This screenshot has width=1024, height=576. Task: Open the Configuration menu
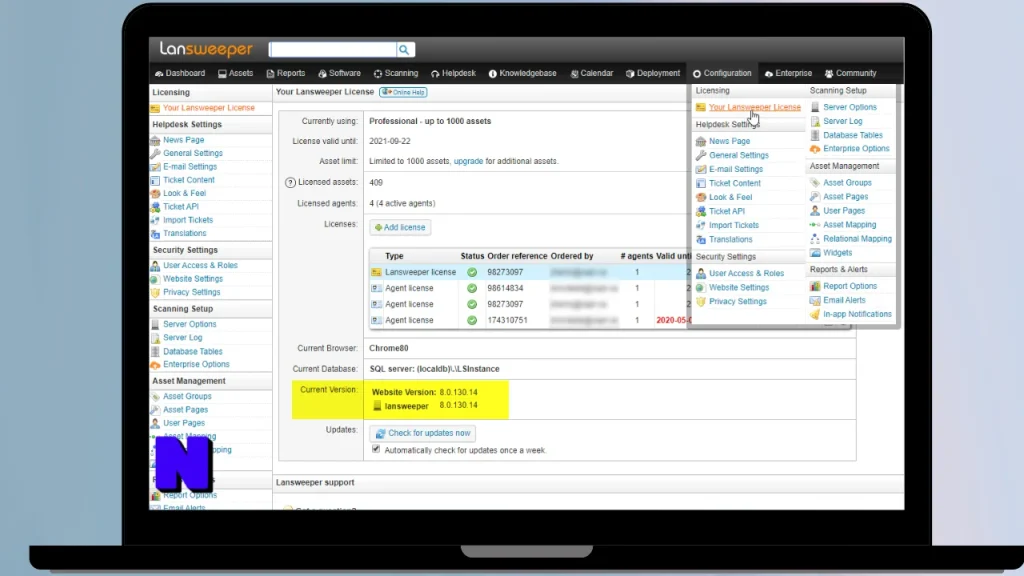[722, 73]
